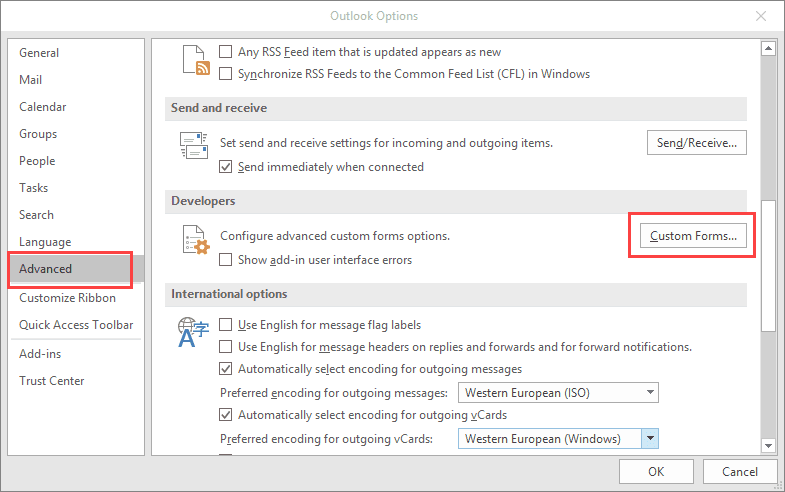Click the RSS feed document icon
This screenshot has width=785, height=492.
pos(196,61)
